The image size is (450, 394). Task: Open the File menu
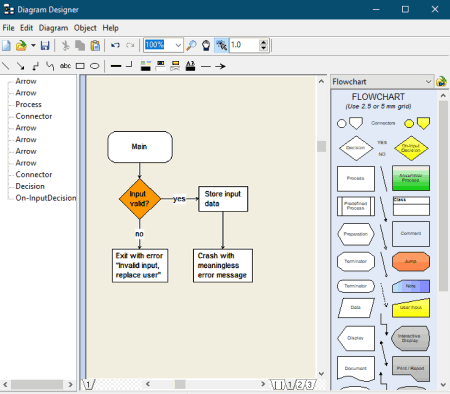(x=8, y=28)
